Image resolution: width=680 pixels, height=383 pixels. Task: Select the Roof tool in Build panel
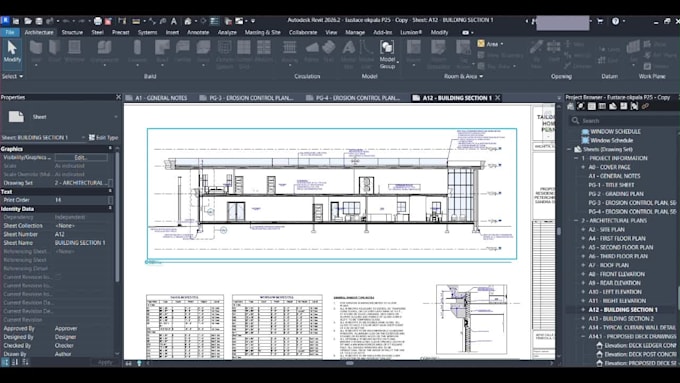coord(162,51)
